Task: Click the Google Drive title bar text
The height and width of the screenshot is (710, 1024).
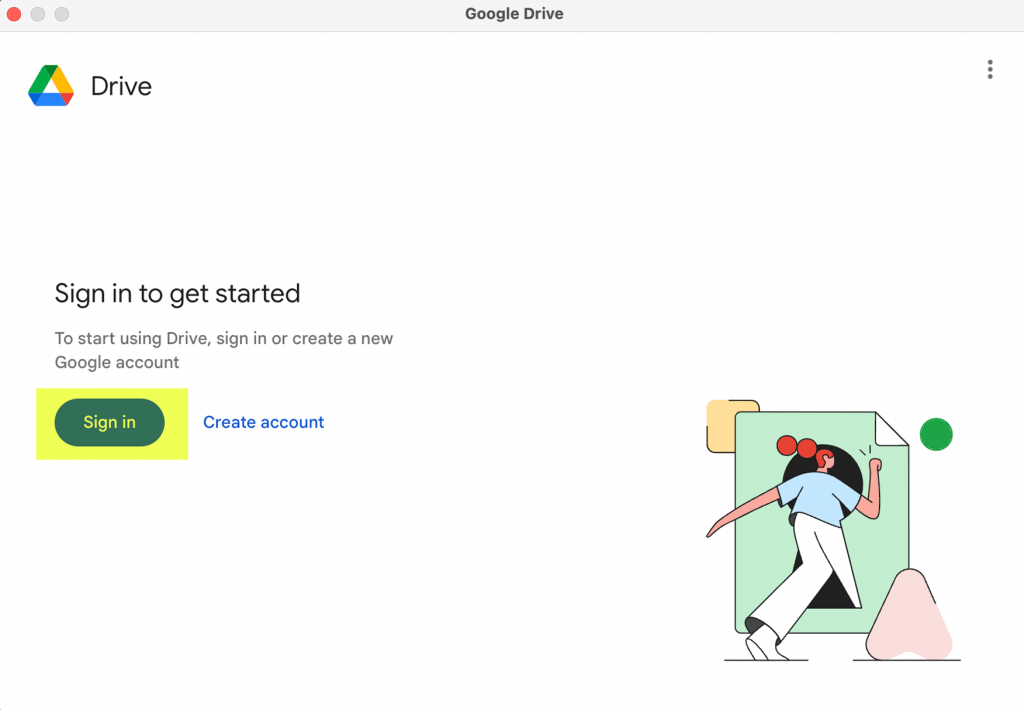Action: 514,14
